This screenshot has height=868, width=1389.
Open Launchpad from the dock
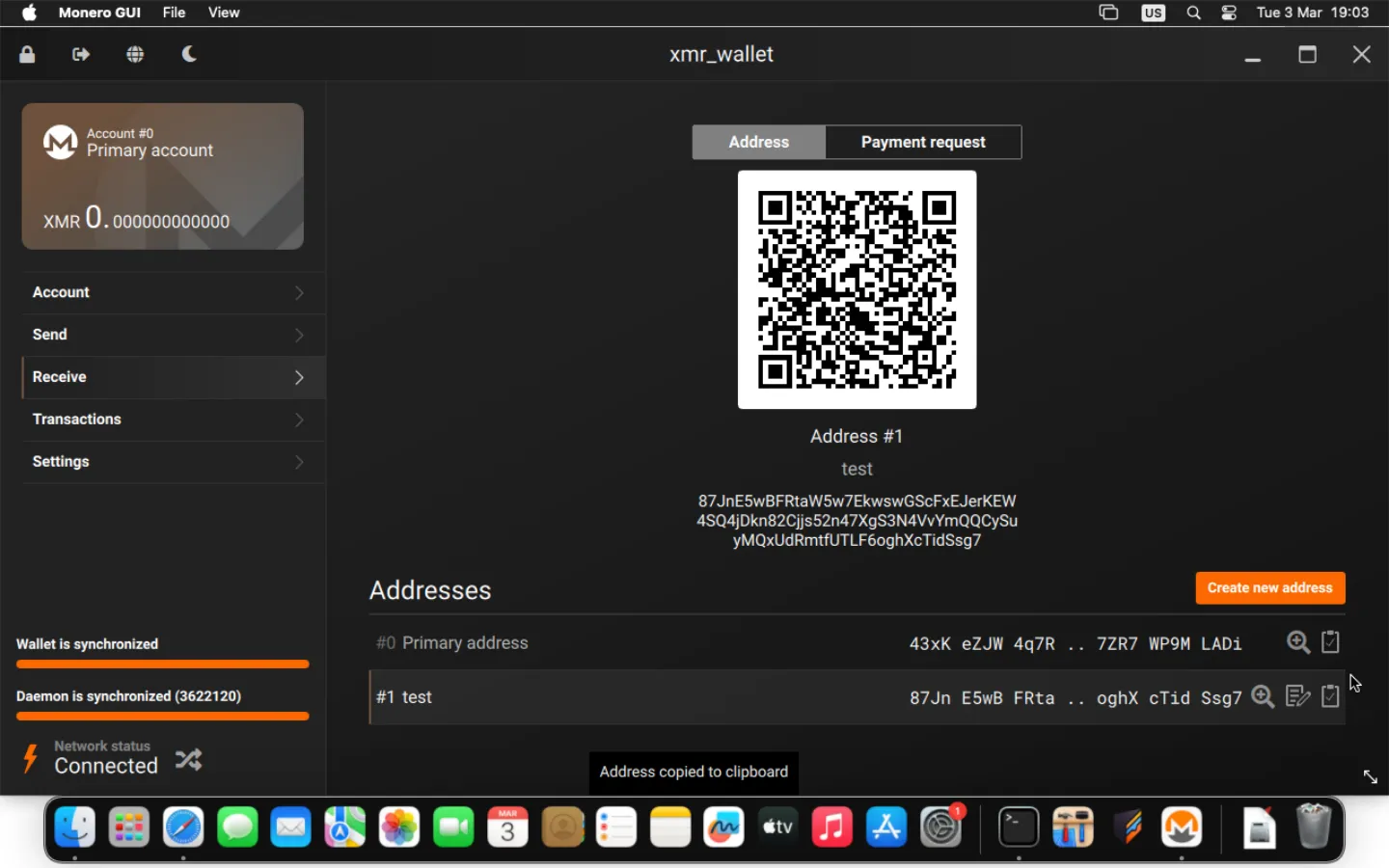pos(129,827)
